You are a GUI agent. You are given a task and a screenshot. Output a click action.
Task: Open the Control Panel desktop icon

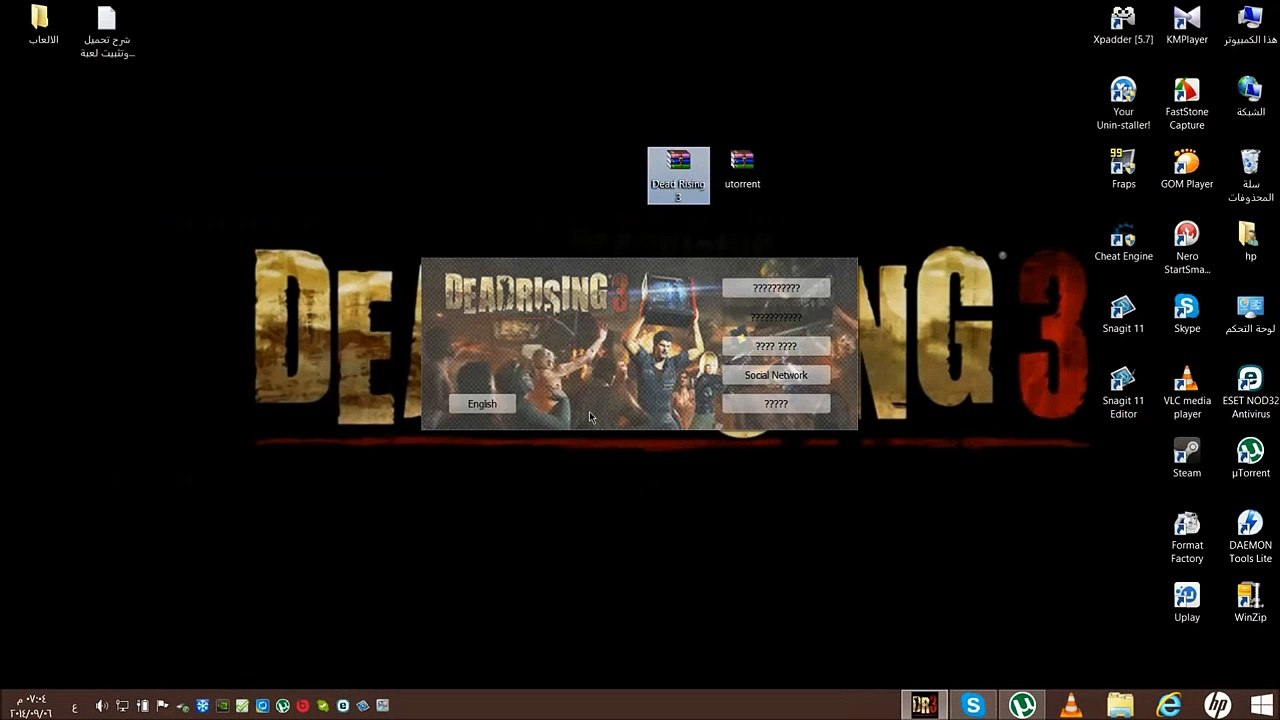tap(1250, 314)
